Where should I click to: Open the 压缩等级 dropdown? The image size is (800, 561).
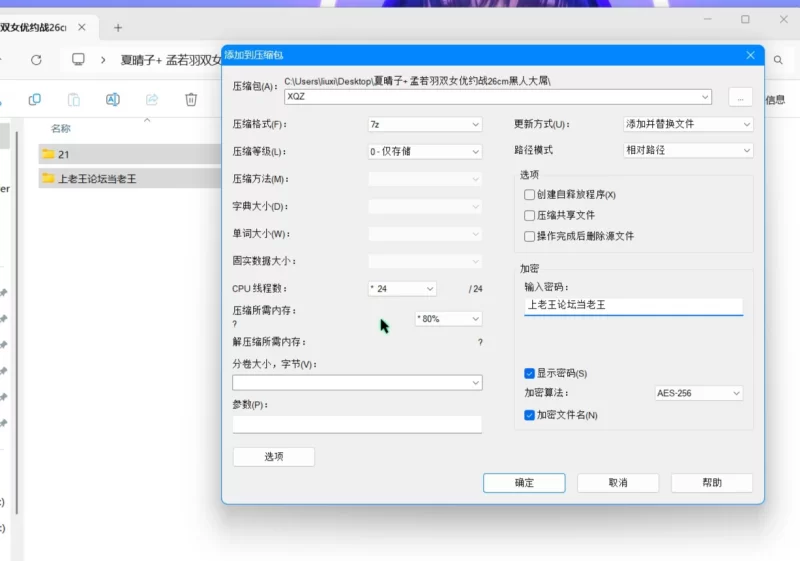424,151
